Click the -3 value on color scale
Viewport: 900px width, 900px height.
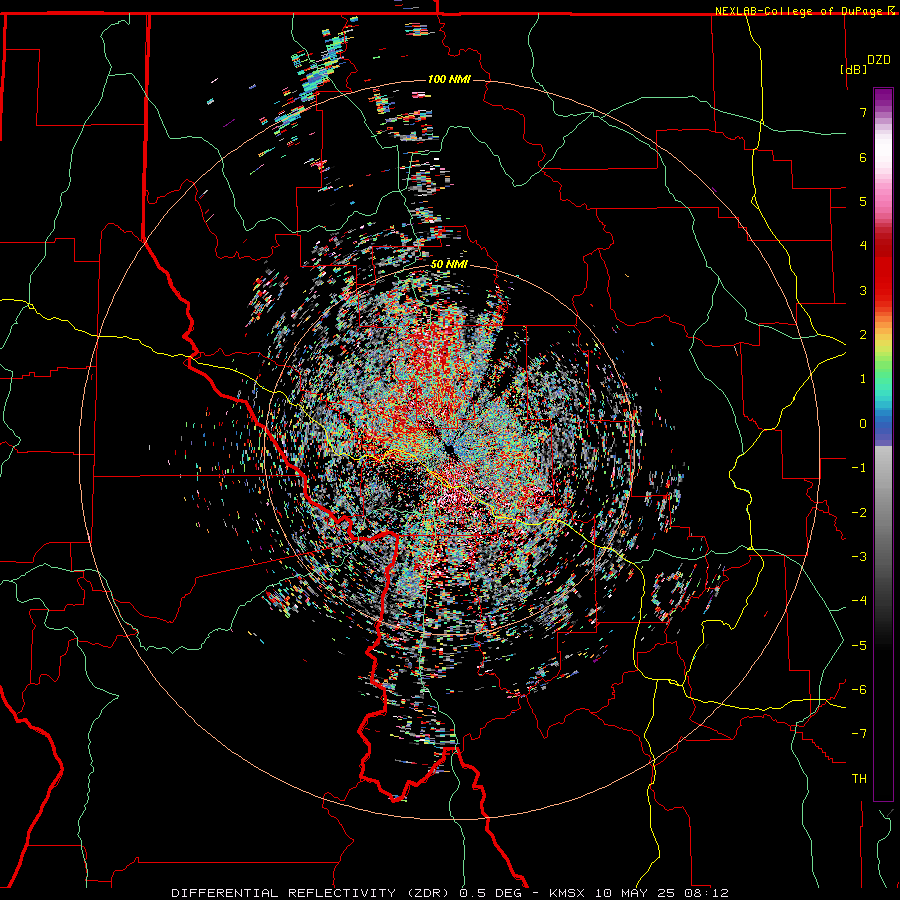[859, 557]
